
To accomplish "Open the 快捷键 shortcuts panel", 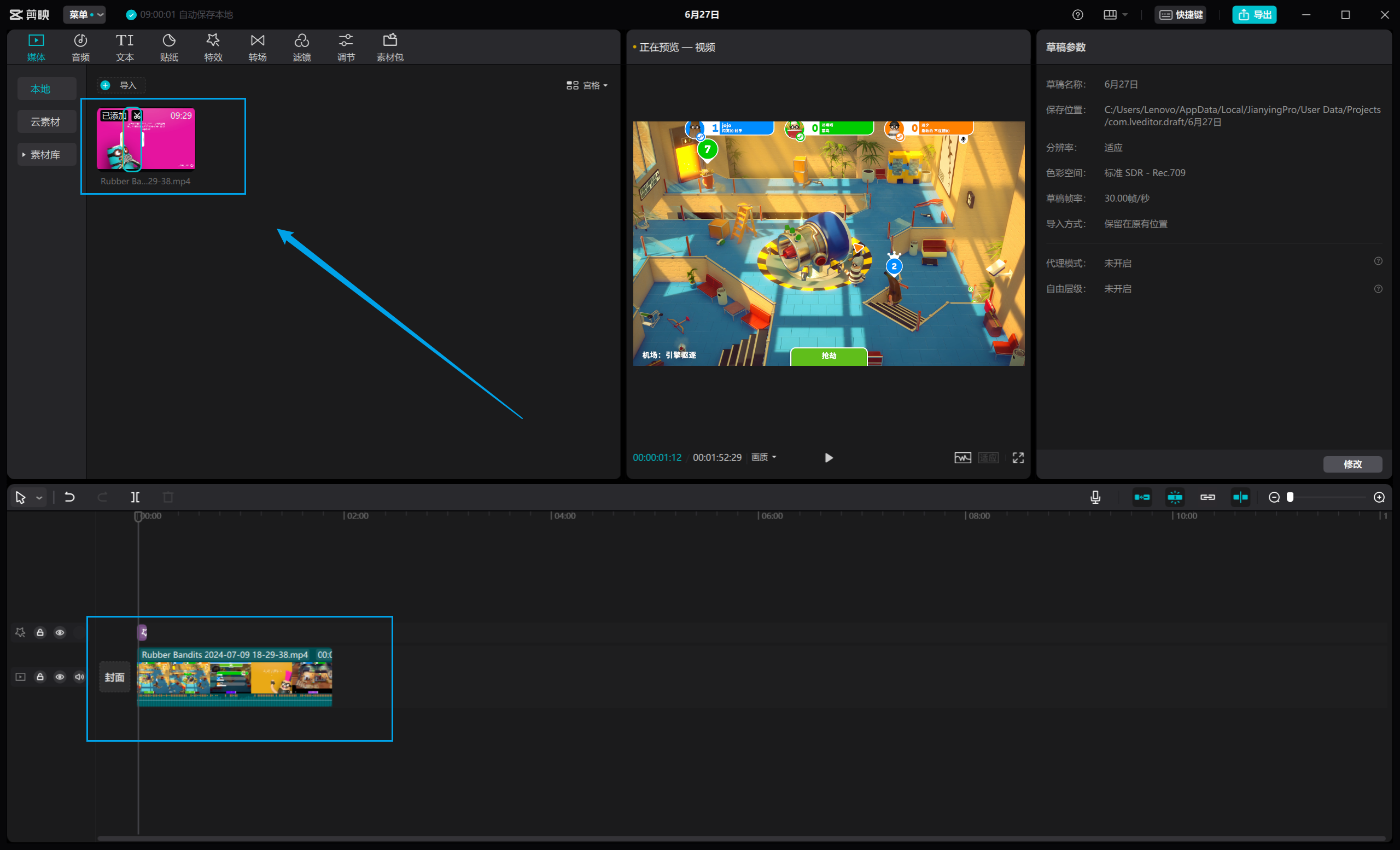I will pyautogui.click(x=1181, y=15).
